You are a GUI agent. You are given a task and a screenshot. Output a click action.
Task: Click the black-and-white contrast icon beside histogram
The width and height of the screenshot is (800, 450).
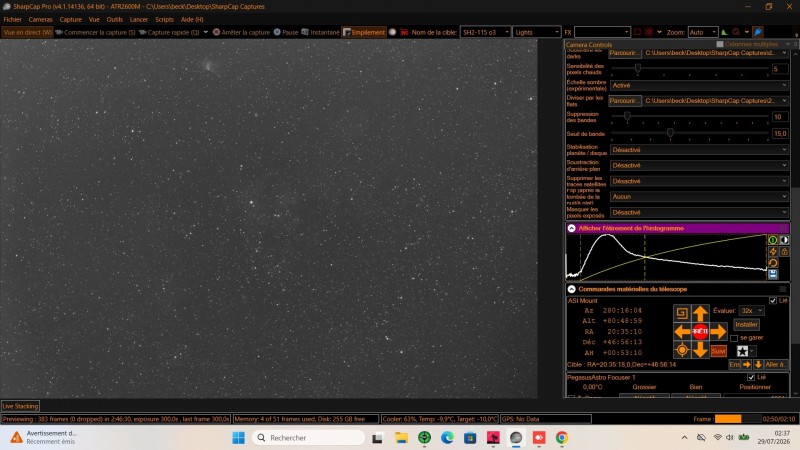(784, 240)
